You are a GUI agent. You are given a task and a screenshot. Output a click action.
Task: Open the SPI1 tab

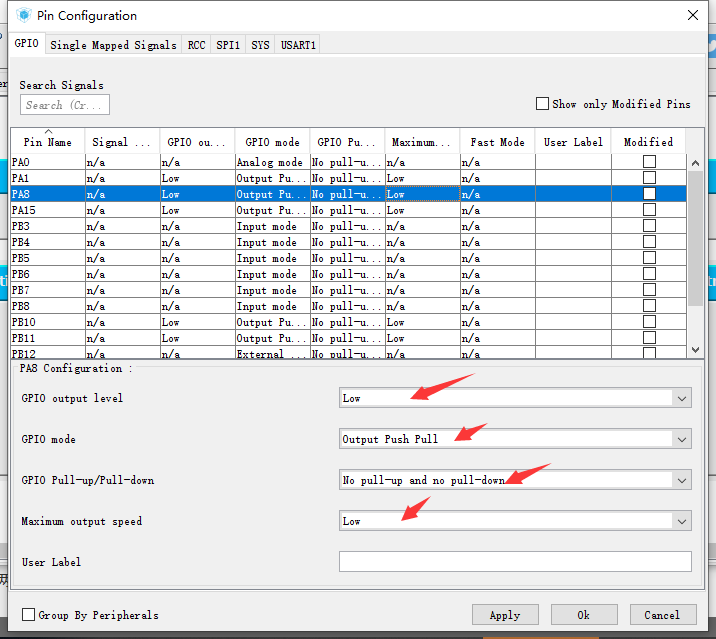pyautogui.click(x=228, y=45)
